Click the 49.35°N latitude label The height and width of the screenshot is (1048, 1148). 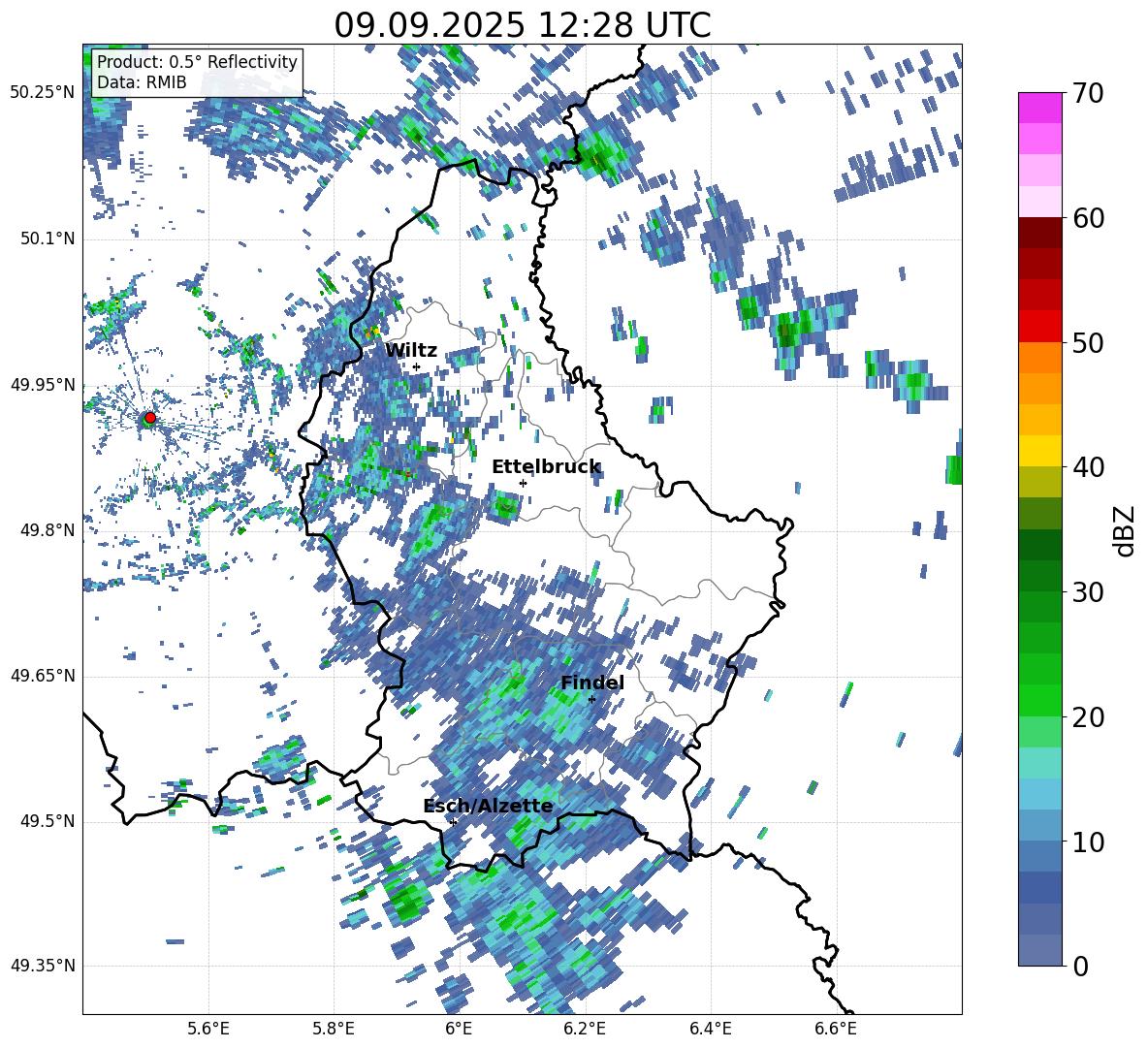tap(43, 966)
